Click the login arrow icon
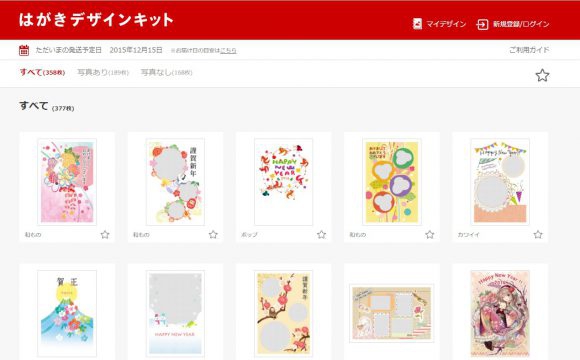Image resolution: width=580 pixels, height=360 pixels. tap(482, 24)
